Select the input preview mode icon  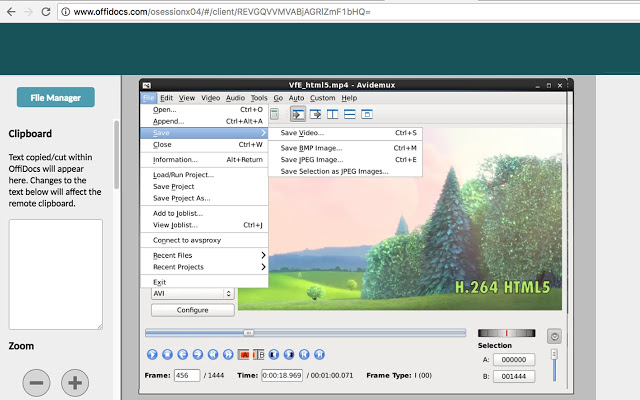298,114
